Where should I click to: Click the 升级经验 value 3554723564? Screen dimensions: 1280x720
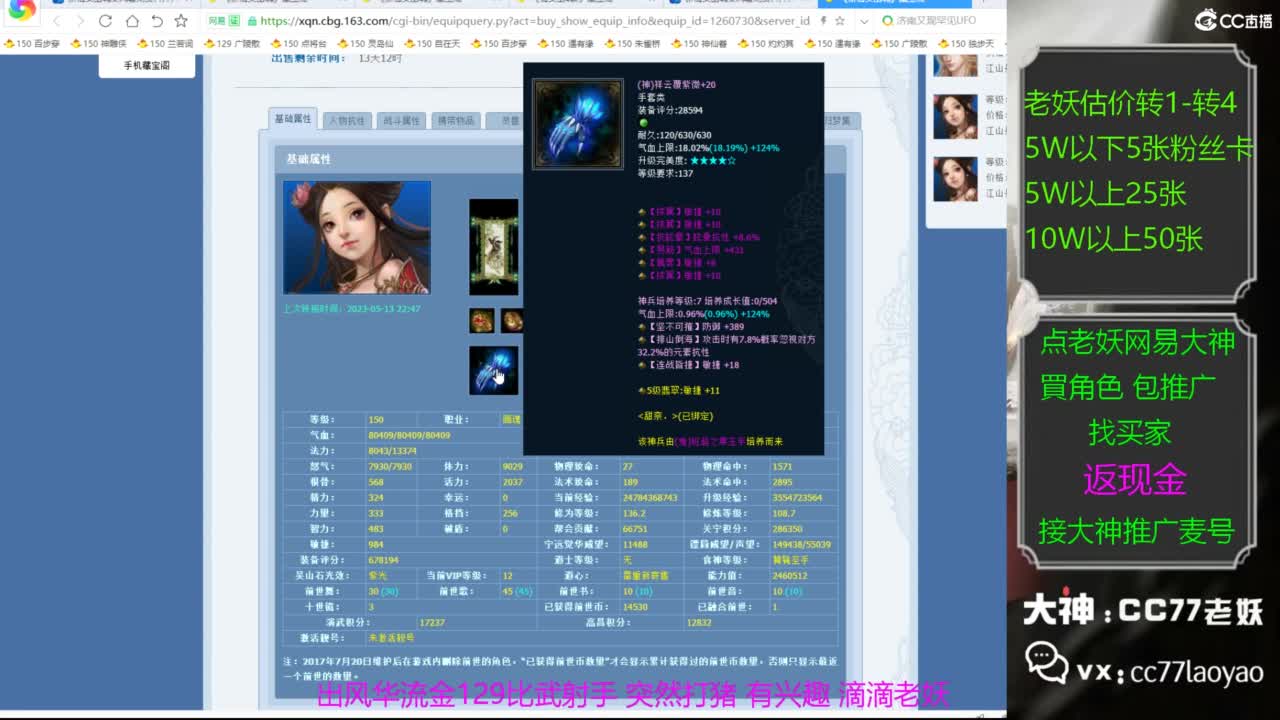[798, 498]
